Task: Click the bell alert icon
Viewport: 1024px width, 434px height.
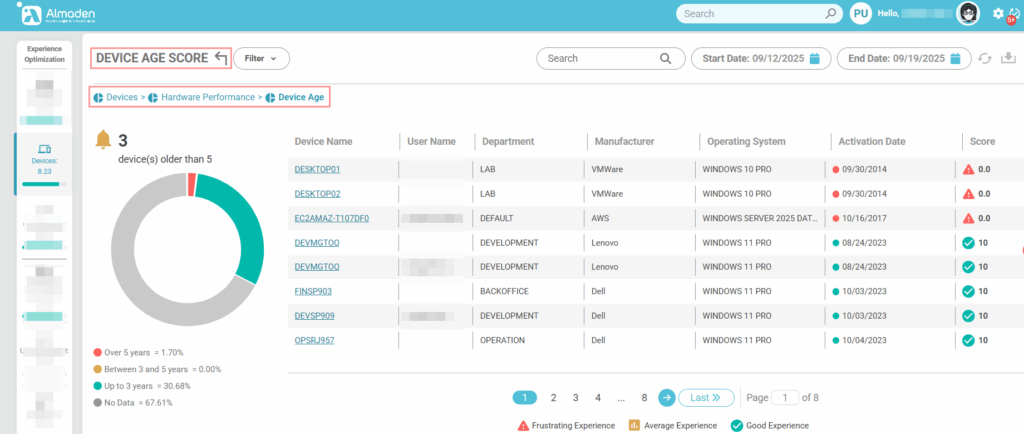Action: tap(102, 140)
